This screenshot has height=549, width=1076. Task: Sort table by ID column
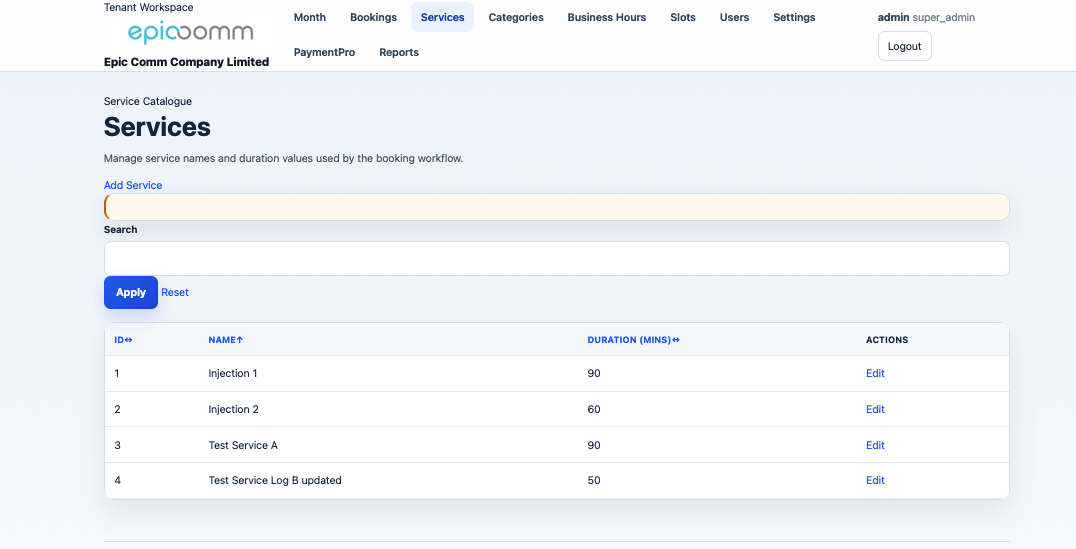(x=123, y=340)
